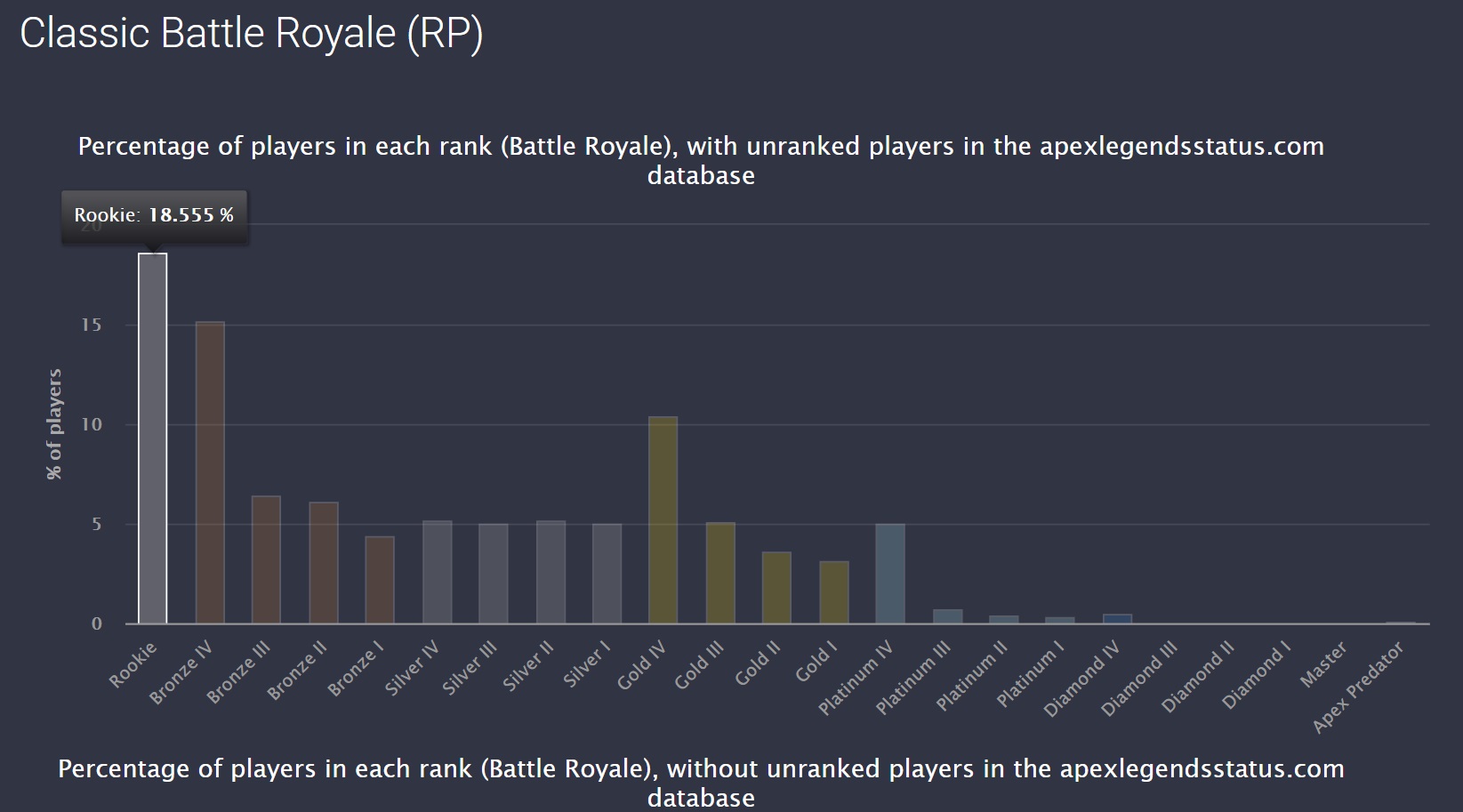Click the Bronze II bar
Viewport: 1463px width, 812px height.
click(x=324, y=563)
